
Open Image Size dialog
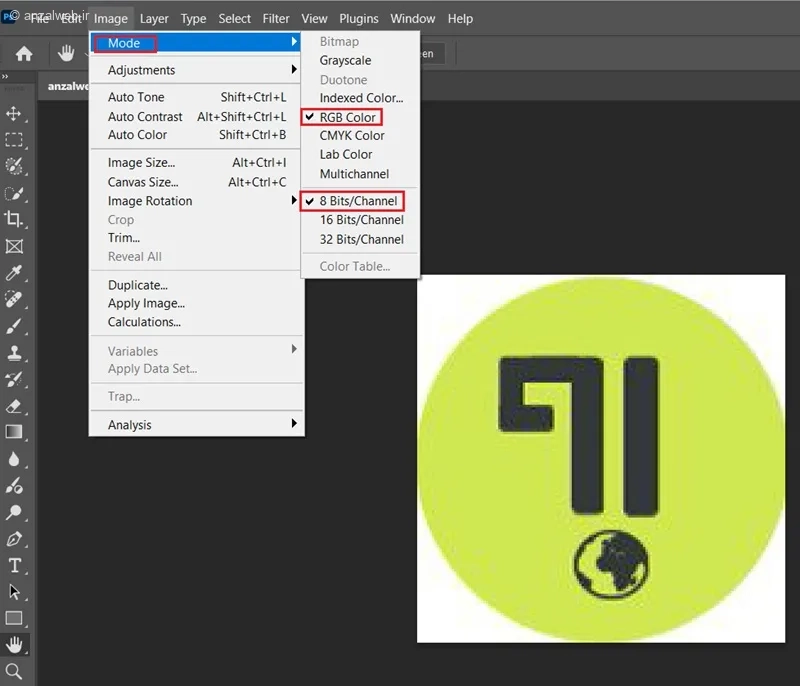[x=196, y=163]
